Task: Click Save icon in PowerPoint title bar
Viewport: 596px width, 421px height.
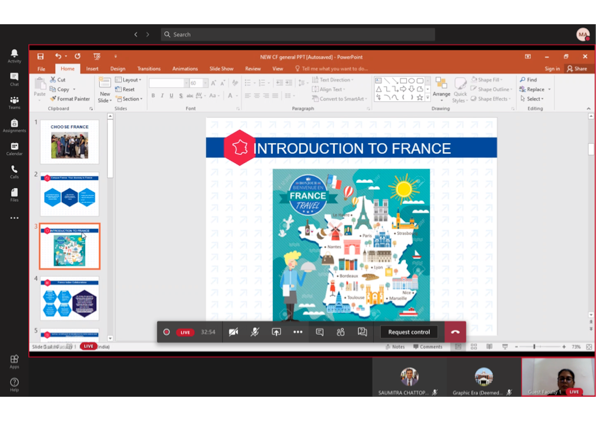Action: [x=40, y=57]
